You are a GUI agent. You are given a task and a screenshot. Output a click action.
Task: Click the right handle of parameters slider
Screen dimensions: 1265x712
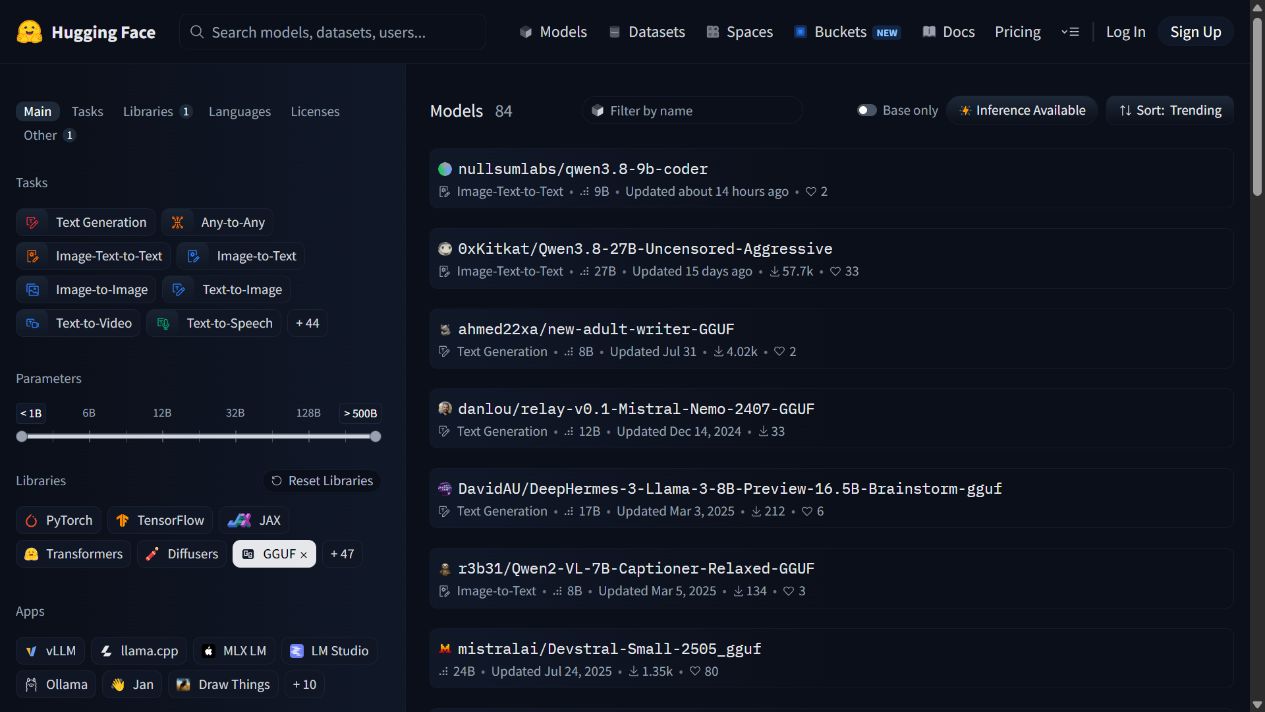(375, 436)
